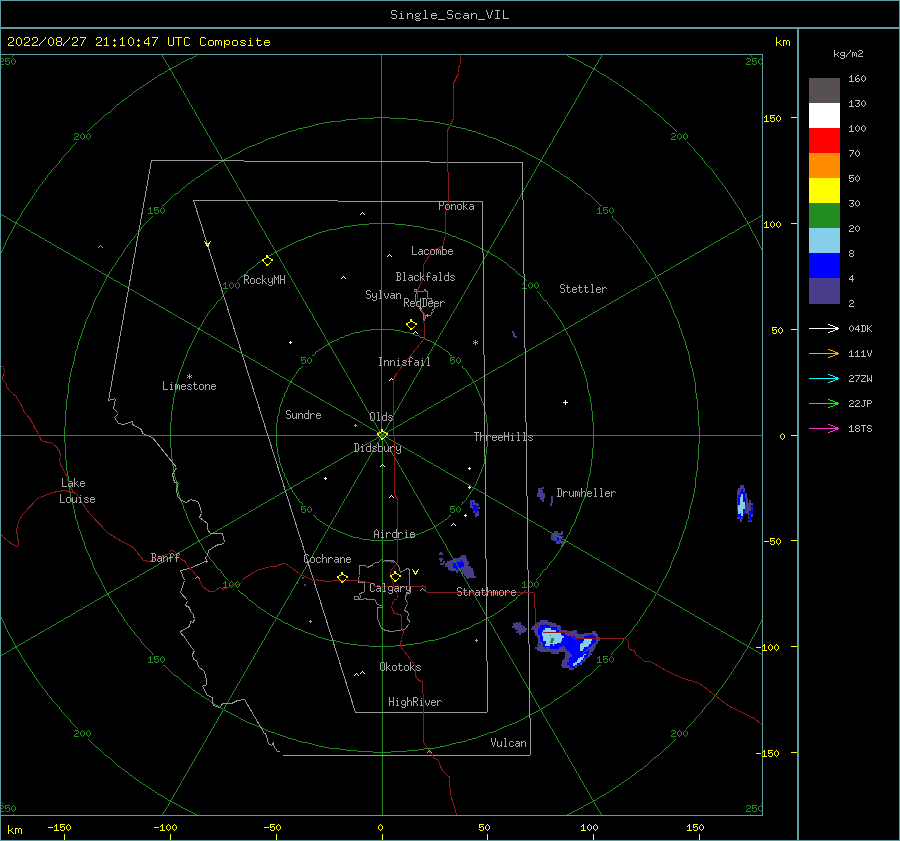Click the ThreeHills label
The width and height of the screenshot is (900, 841).
[503, 437]
